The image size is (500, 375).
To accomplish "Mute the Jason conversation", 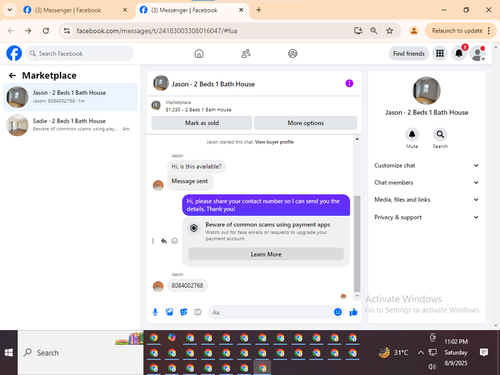I will coord(412,134).
